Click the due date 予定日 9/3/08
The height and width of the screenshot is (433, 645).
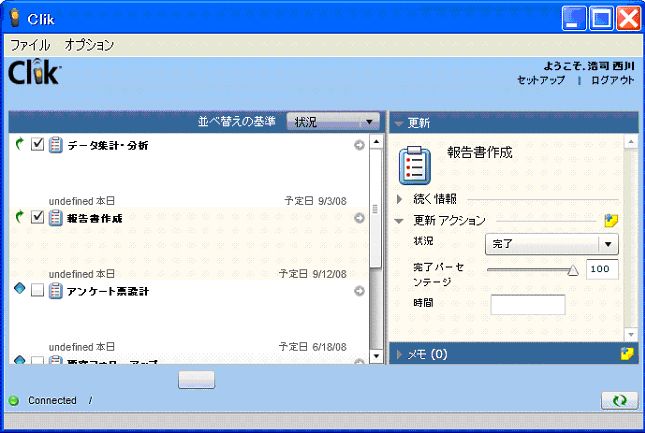click(x=316, y=201)
